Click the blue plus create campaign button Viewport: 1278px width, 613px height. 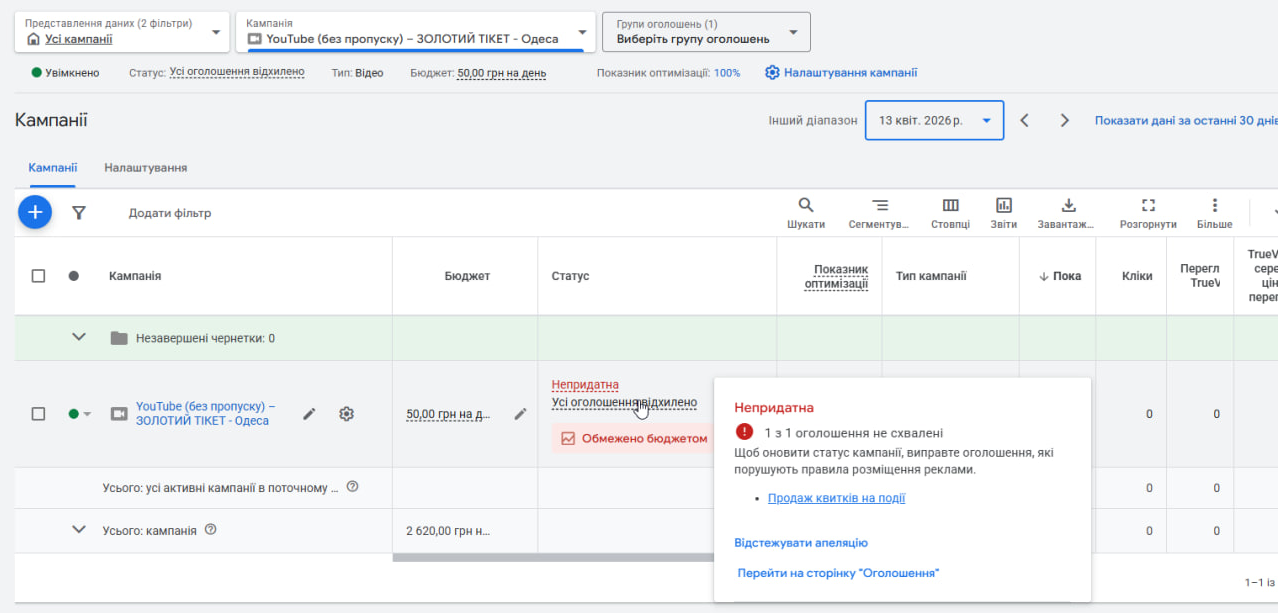point(35,212)
